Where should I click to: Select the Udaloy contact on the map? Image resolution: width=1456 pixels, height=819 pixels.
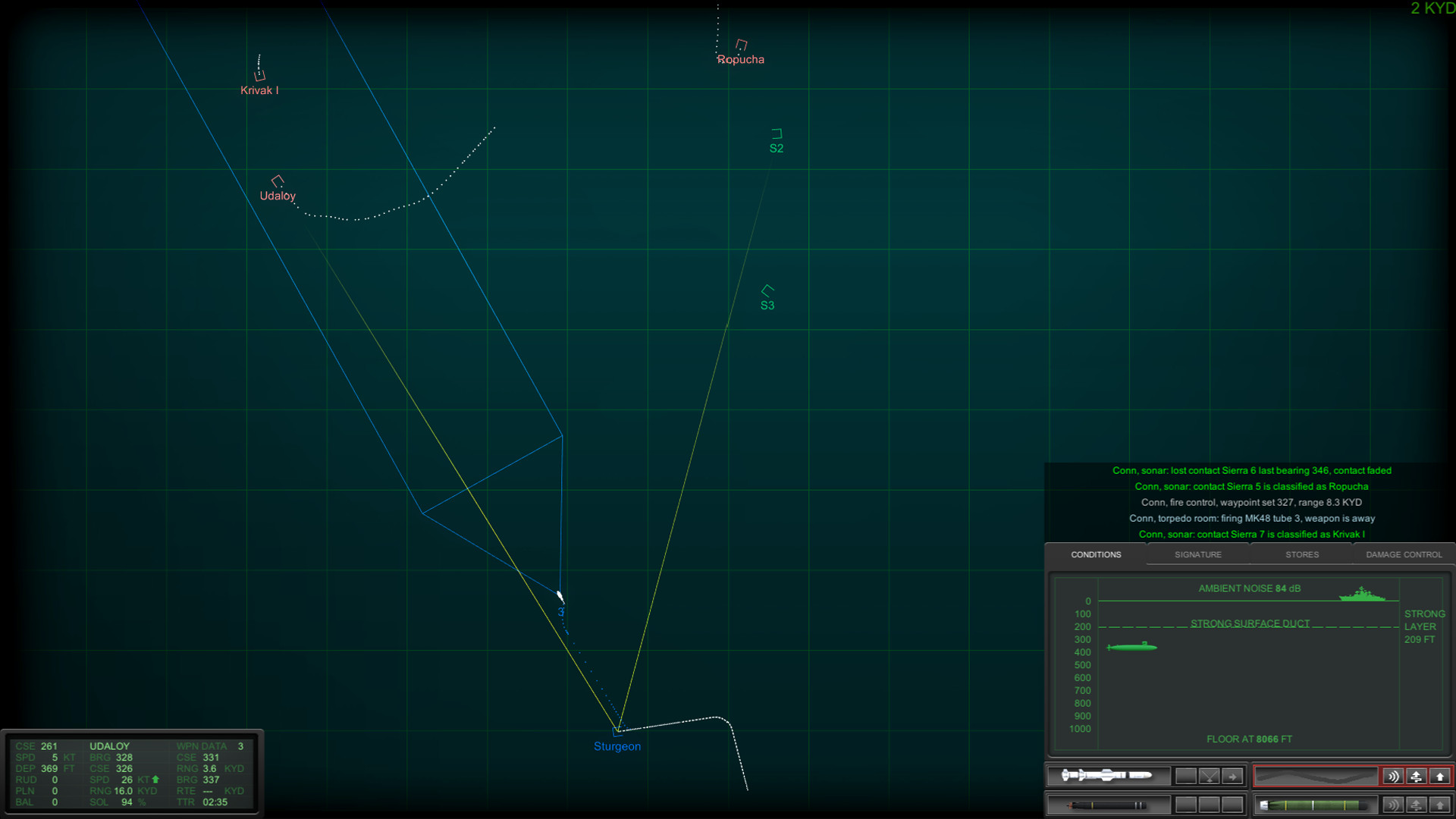click(278, 181)
